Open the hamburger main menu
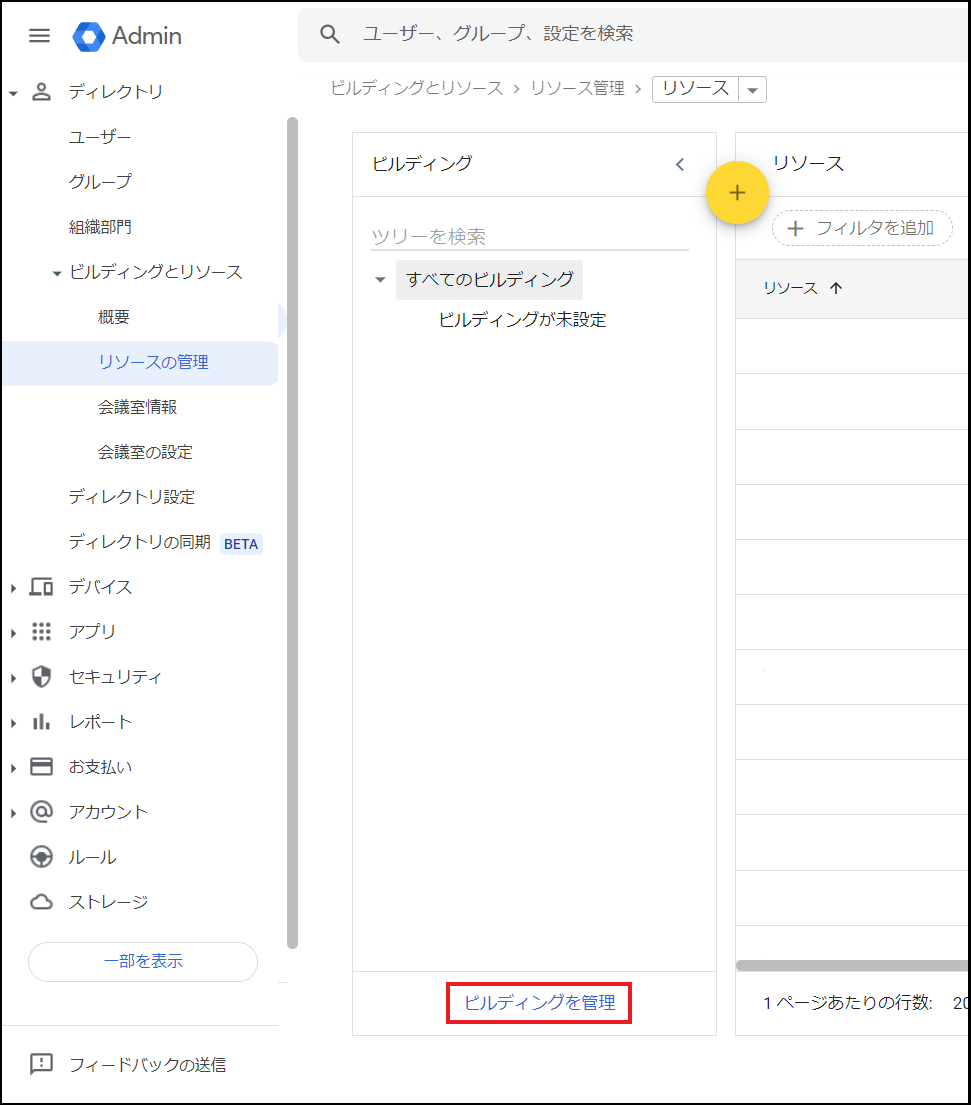Screen dimensions: 971x1105 (x=39, y=36)
